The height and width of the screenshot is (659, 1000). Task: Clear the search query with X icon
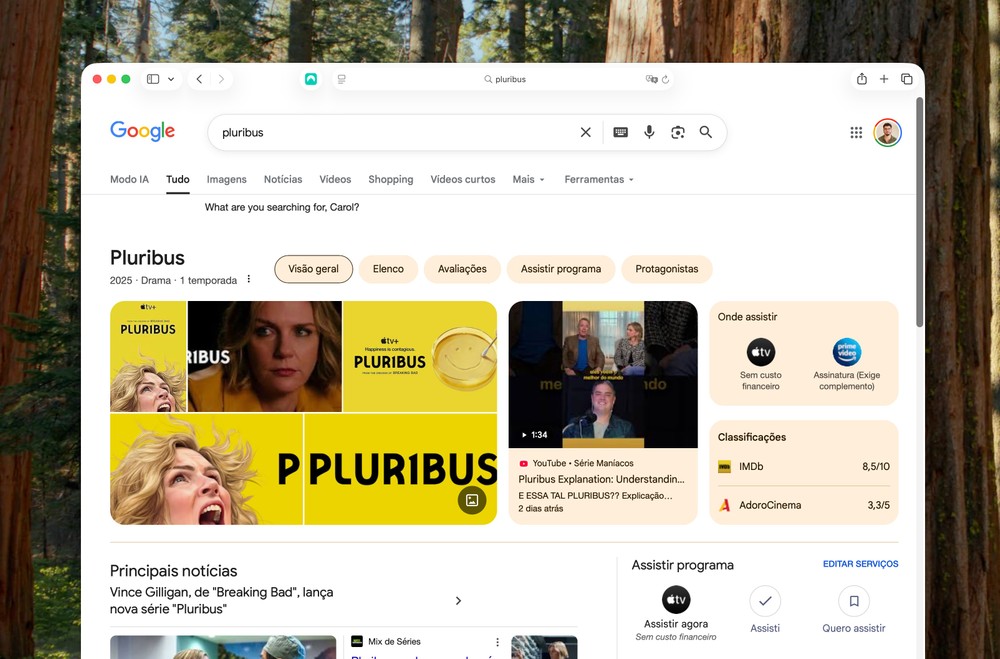click(x=586, y=132)
